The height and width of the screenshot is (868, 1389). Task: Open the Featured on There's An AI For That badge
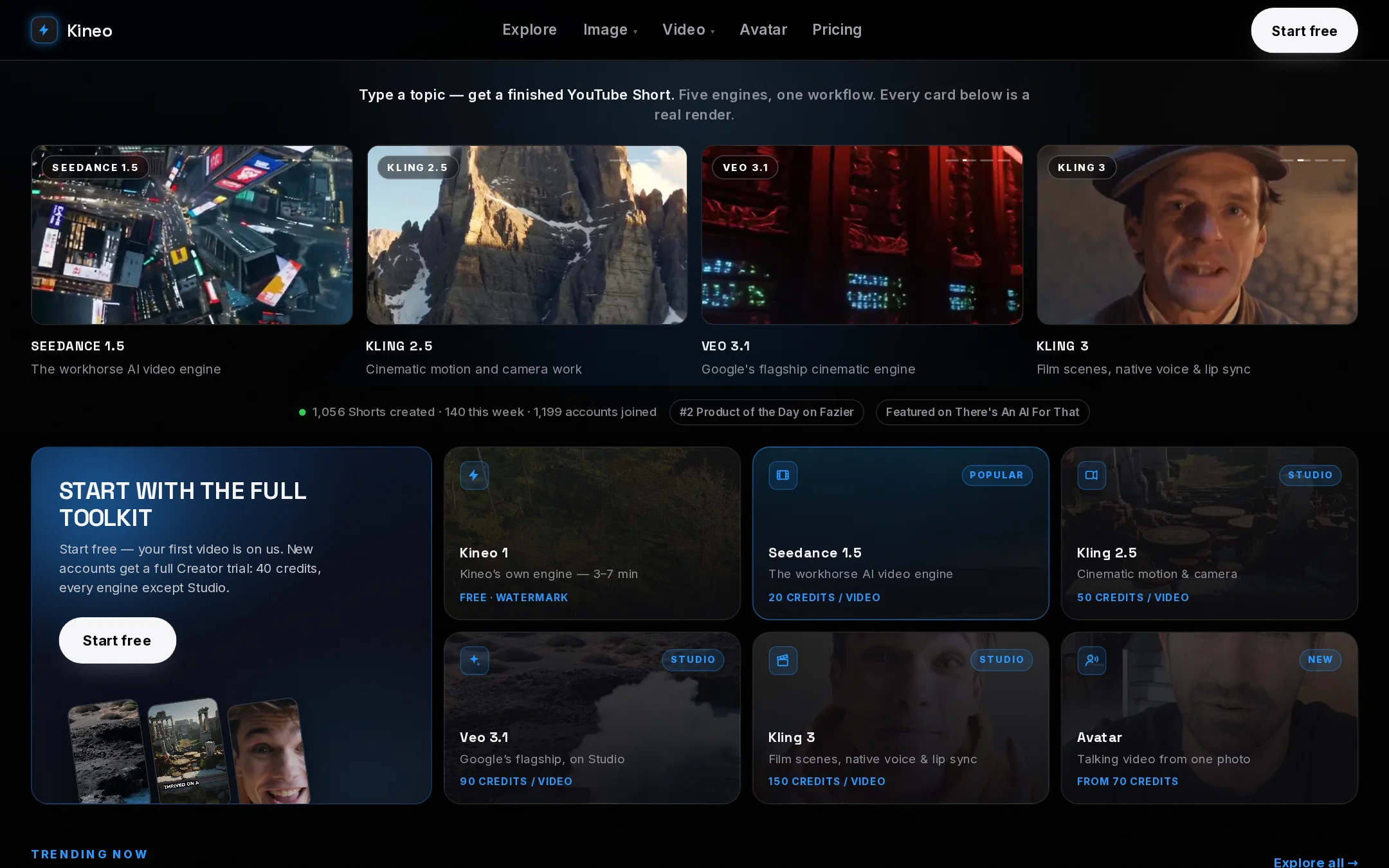click(x=983, y=412)
